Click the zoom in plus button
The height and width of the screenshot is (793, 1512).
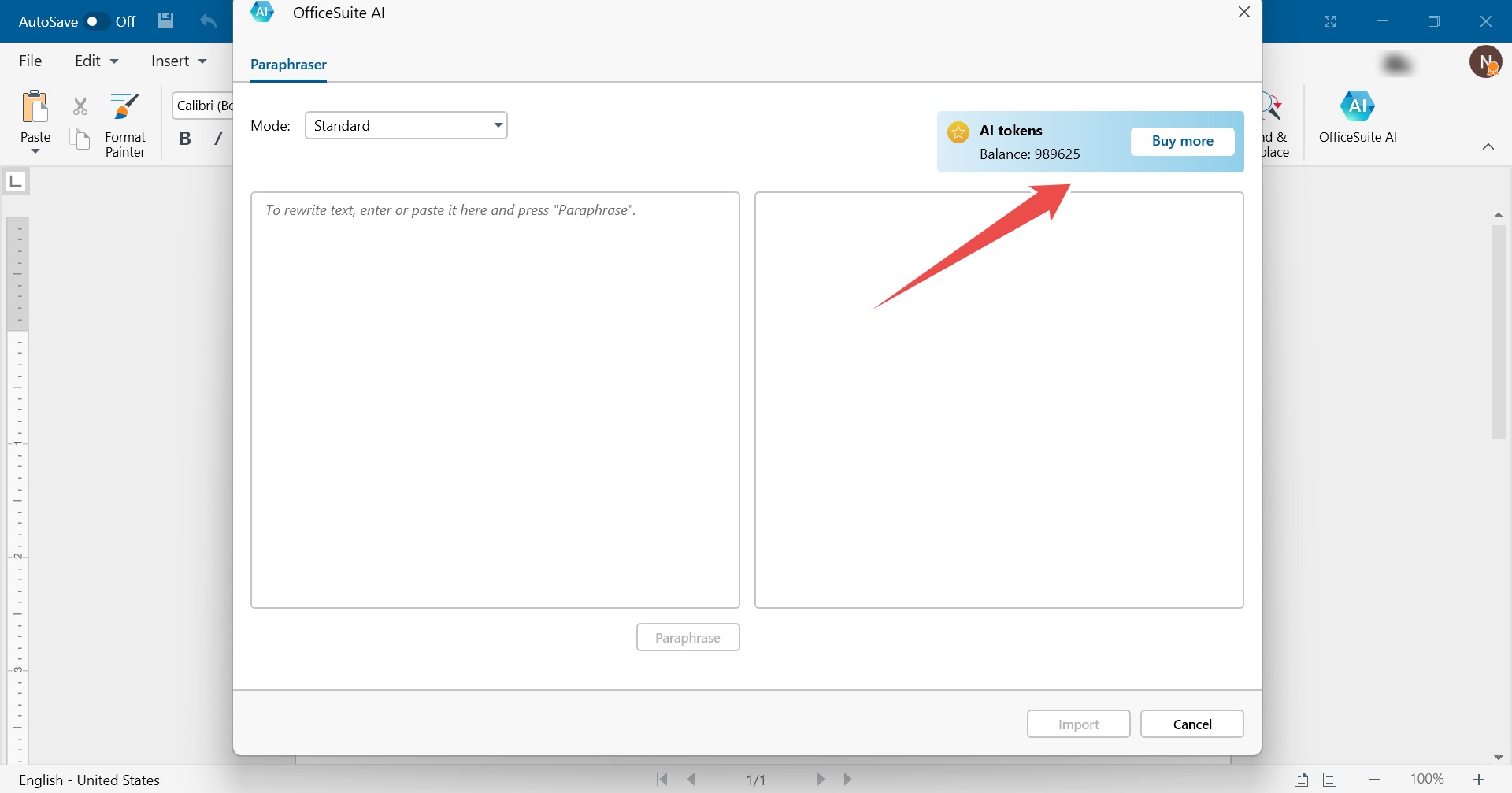[x=1479, y=780]
